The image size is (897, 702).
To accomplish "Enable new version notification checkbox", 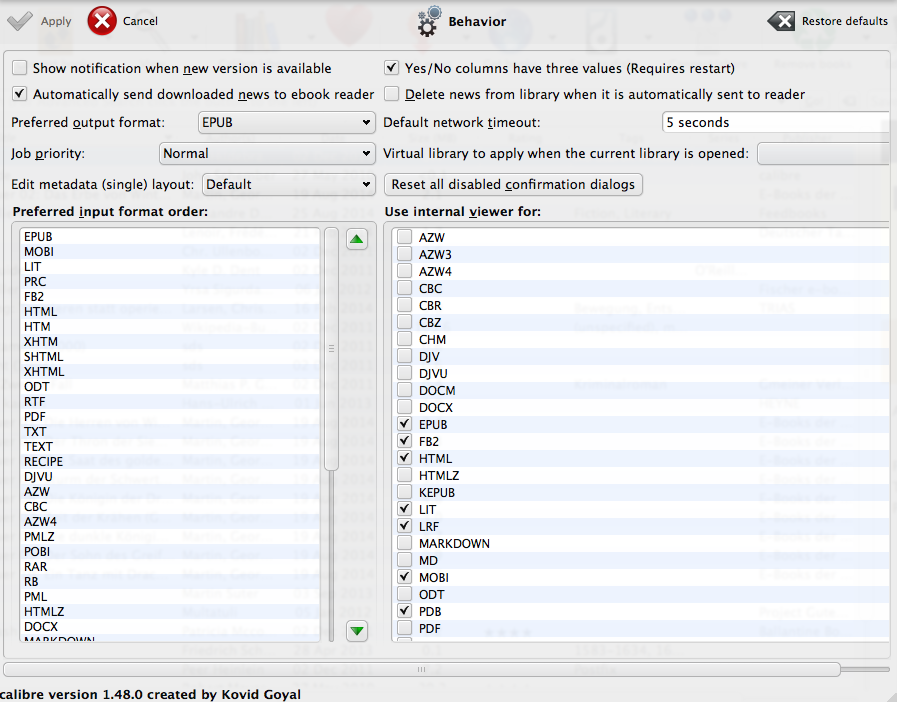I will pyautogui.click(x=20, y=68).
